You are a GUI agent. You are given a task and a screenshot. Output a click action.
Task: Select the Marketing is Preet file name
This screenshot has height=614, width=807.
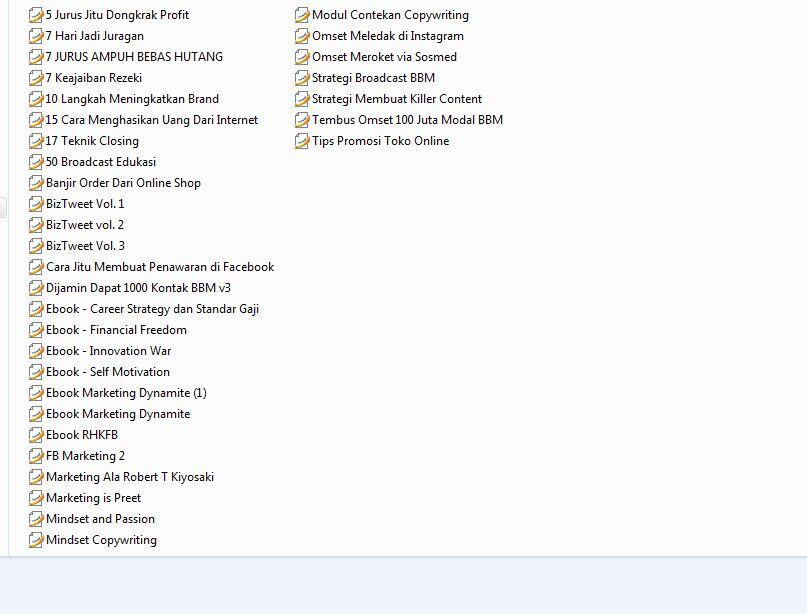pyautogui.click(x=93, y=498)
